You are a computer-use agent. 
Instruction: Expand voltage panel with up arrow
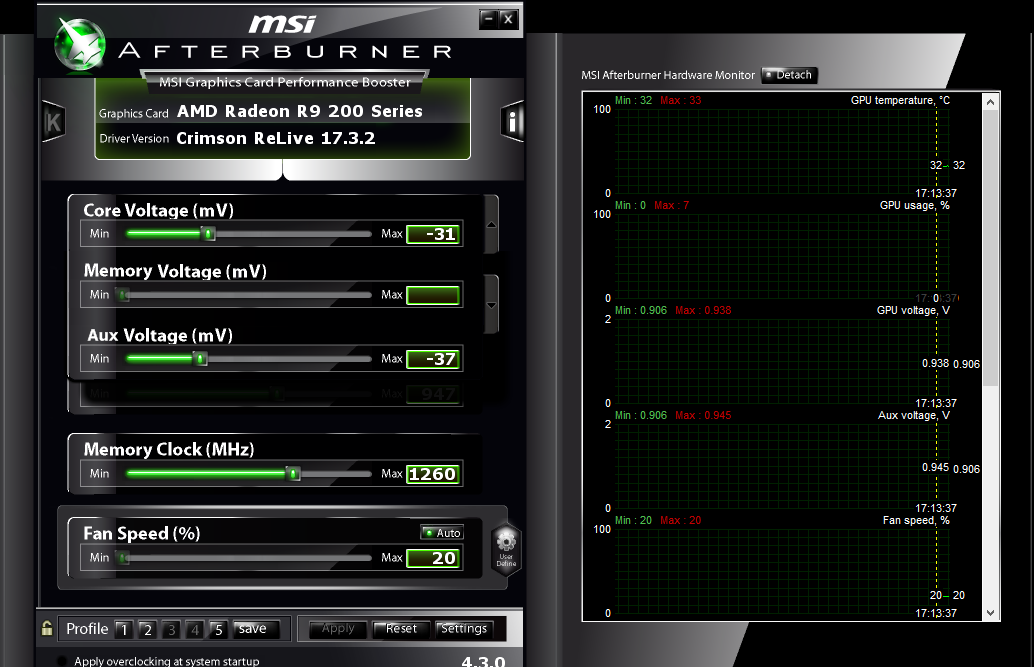491,225
